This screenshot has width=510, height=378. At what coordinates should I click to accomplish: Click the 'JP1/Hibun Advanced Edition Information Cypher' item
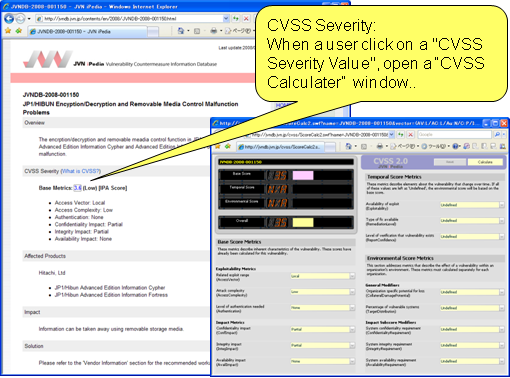[x=110, y=288]
